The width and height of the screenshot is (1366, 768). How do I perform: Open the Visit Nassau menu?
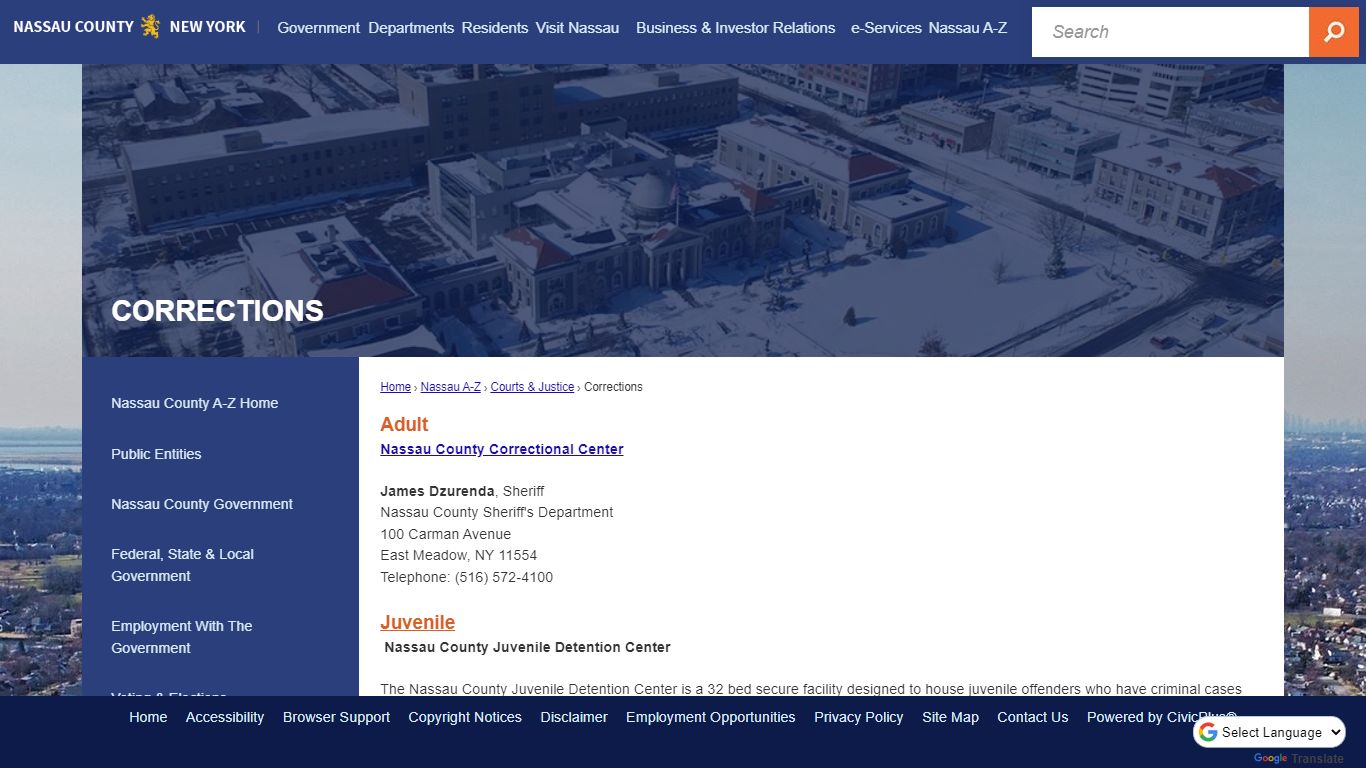point(577,28)
